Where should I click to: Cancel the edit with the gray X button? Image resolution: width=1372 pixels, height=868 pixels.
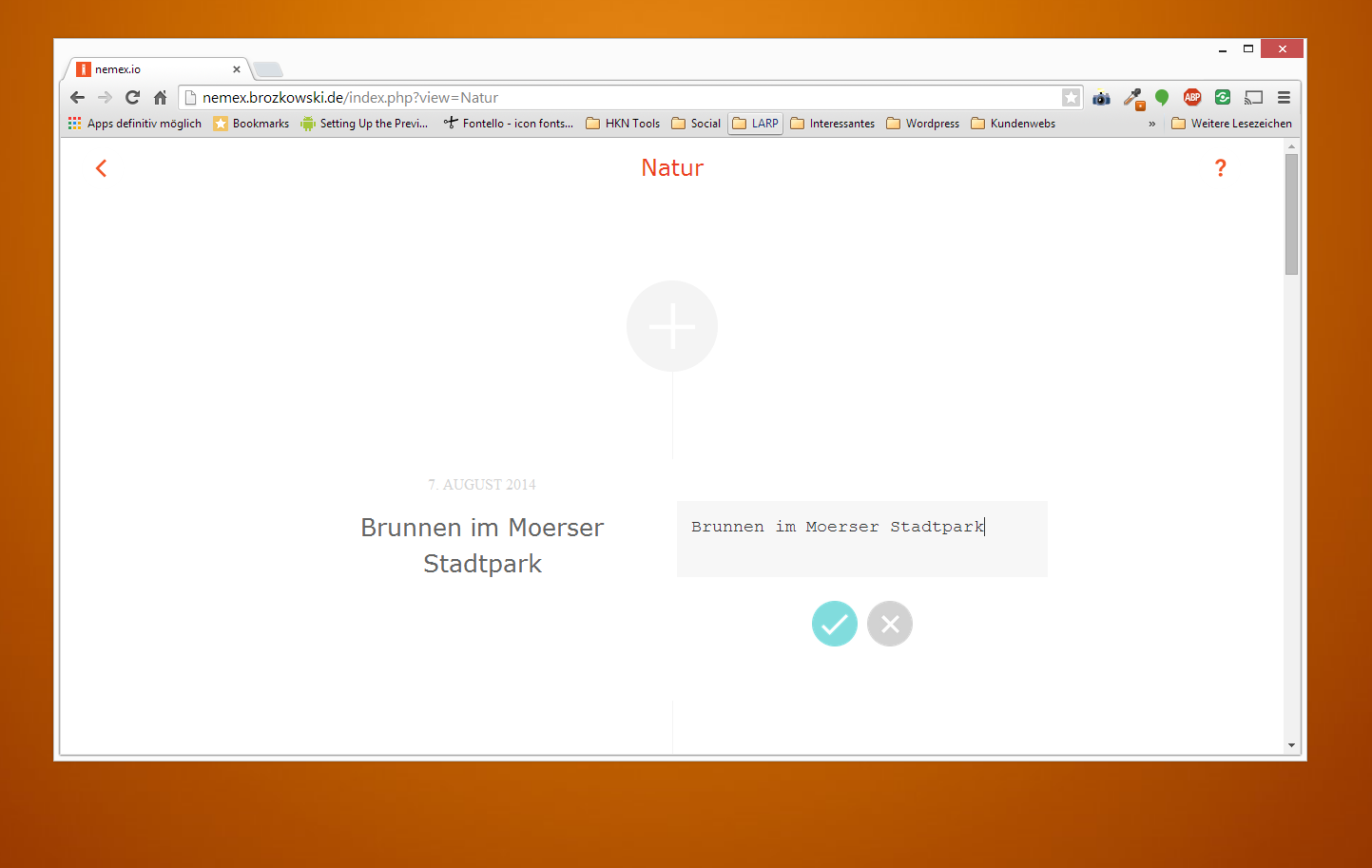click(890, 624)
